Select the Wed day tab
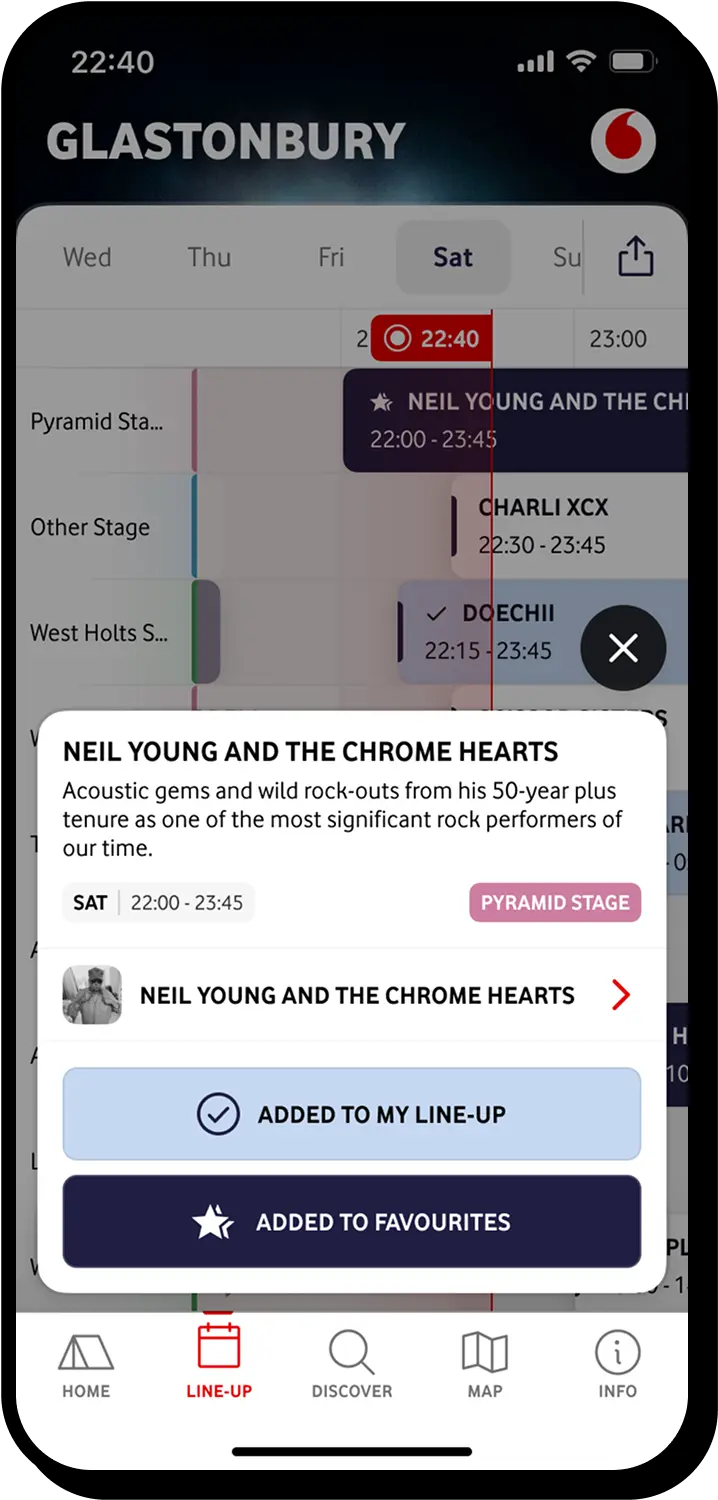The height and width of the screenshot is (1500, 718). click(x=87, y=257)
